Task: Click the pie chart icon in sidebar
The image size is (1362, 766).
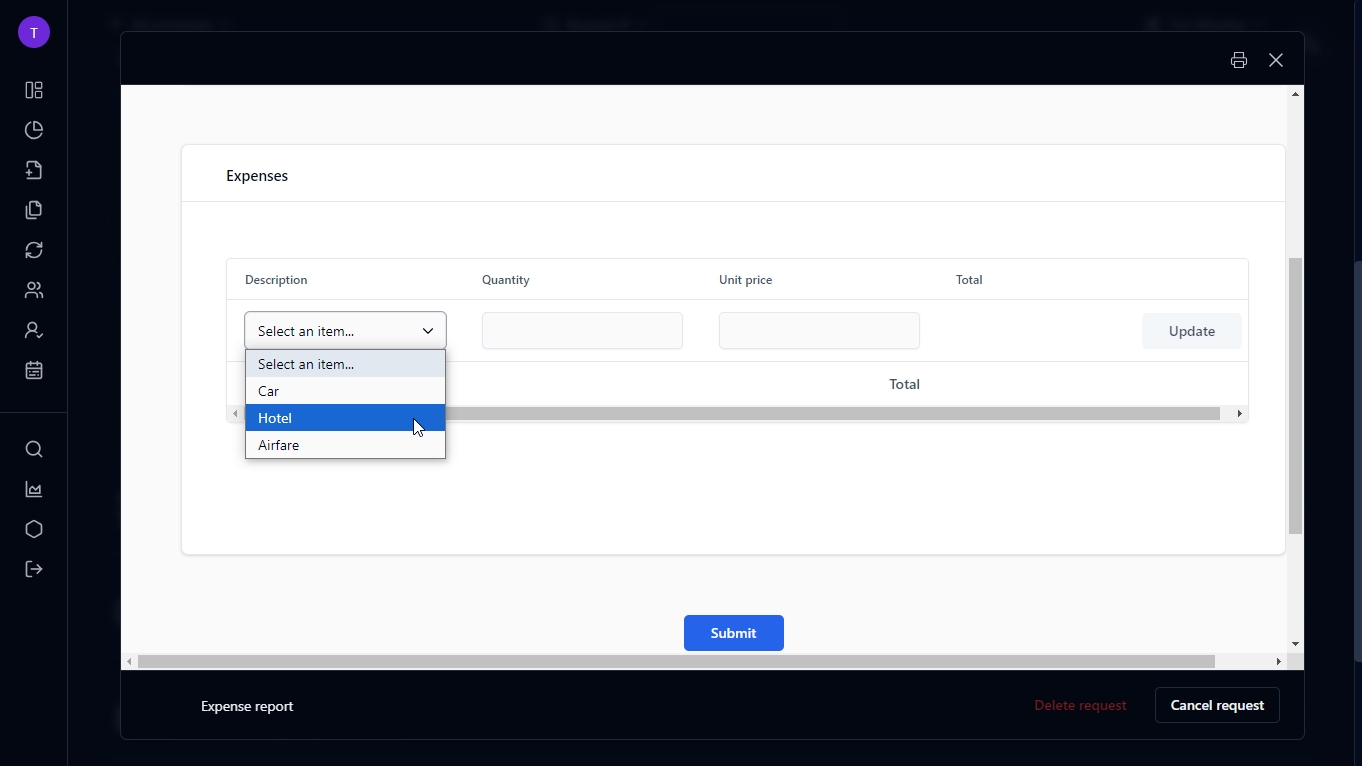Action: pyautogui.click(x=34, y=130)
